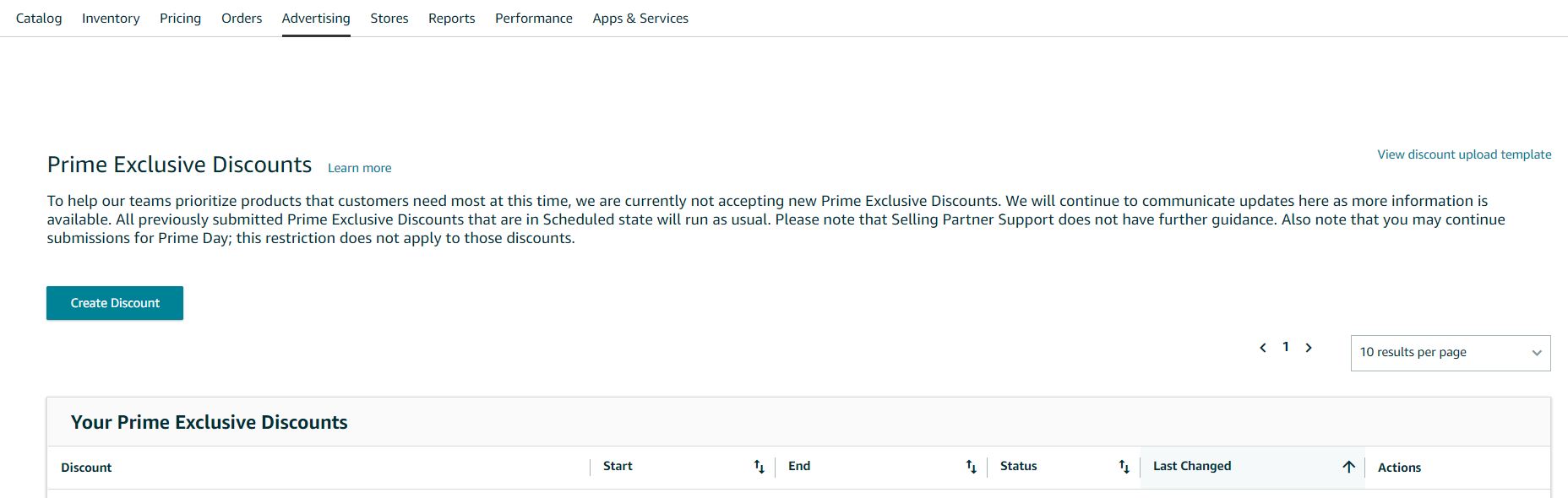The image size is (1568, 498).
Task: Select page number 1
Action: coord(1286,347)
